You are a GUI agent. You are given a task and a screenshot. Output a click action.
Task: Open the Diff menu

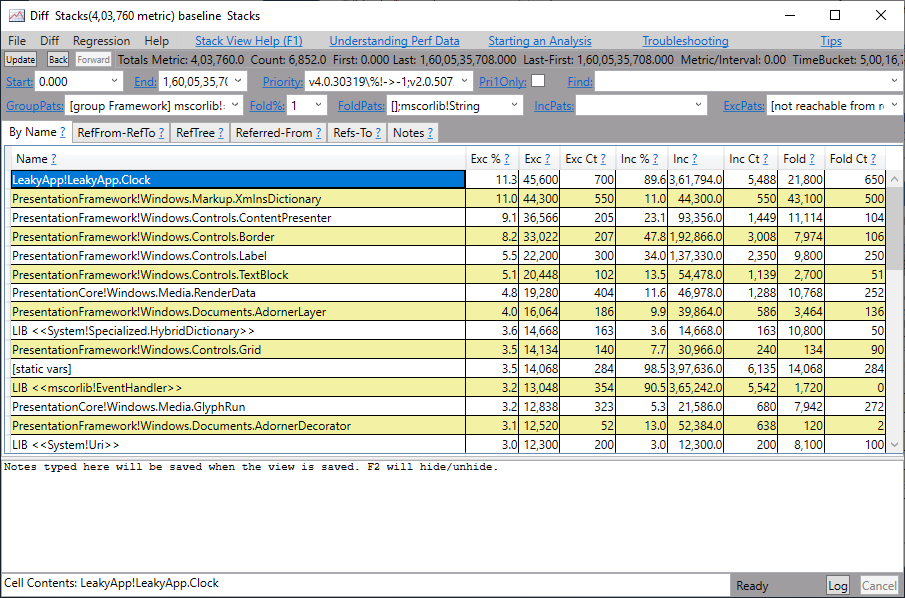[50, 41]
